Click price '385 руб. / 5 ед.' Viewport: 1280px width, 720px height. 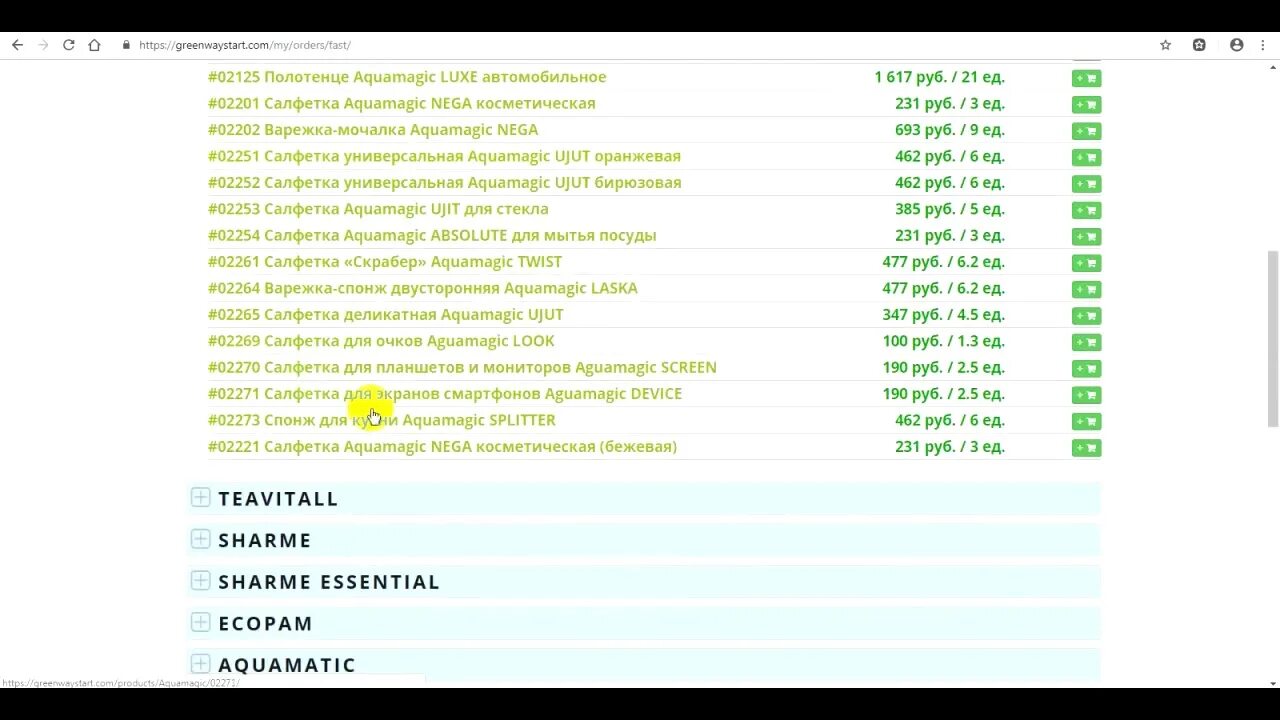coord(950,209)
